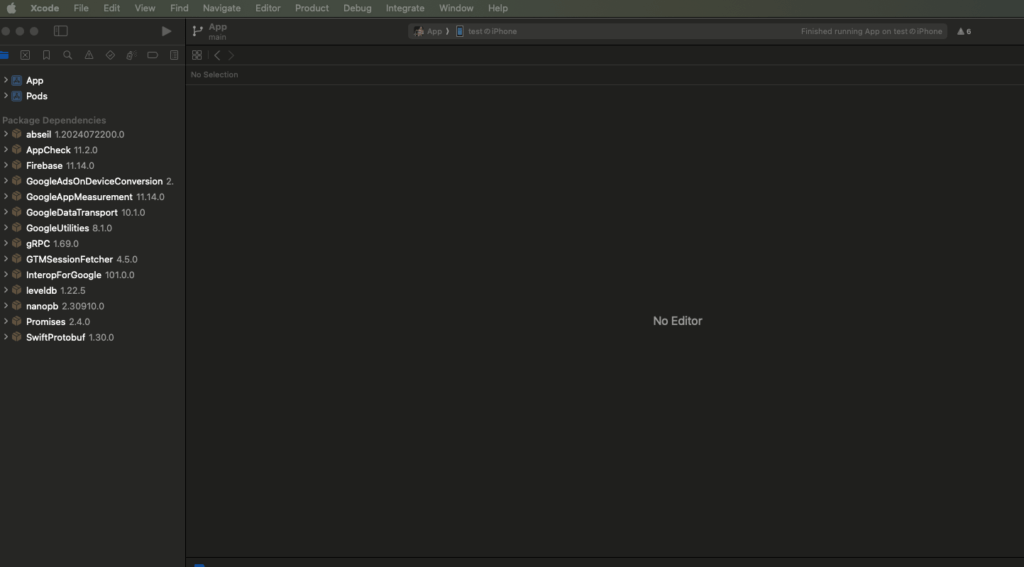Image resolution: width=1024 pixels, height=567 pixels.
Task: Click the warnings indicator showing 6
Action: [x=964, y=31]
